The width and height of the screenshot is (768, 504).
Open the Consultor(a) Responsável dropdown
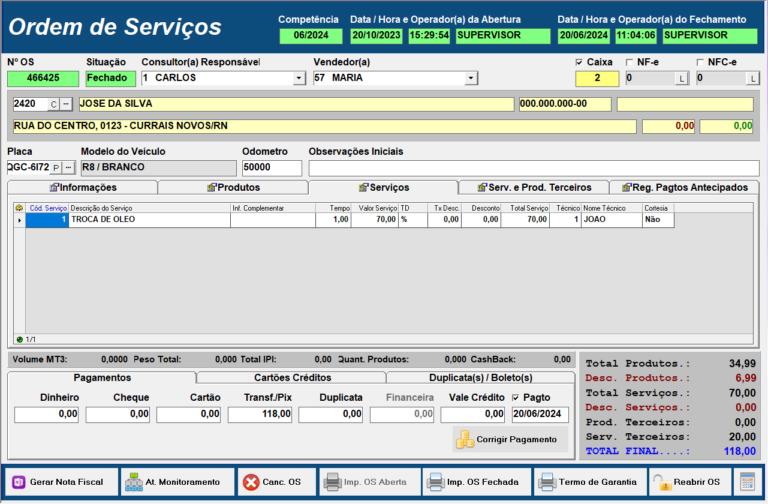pos(299,78)
